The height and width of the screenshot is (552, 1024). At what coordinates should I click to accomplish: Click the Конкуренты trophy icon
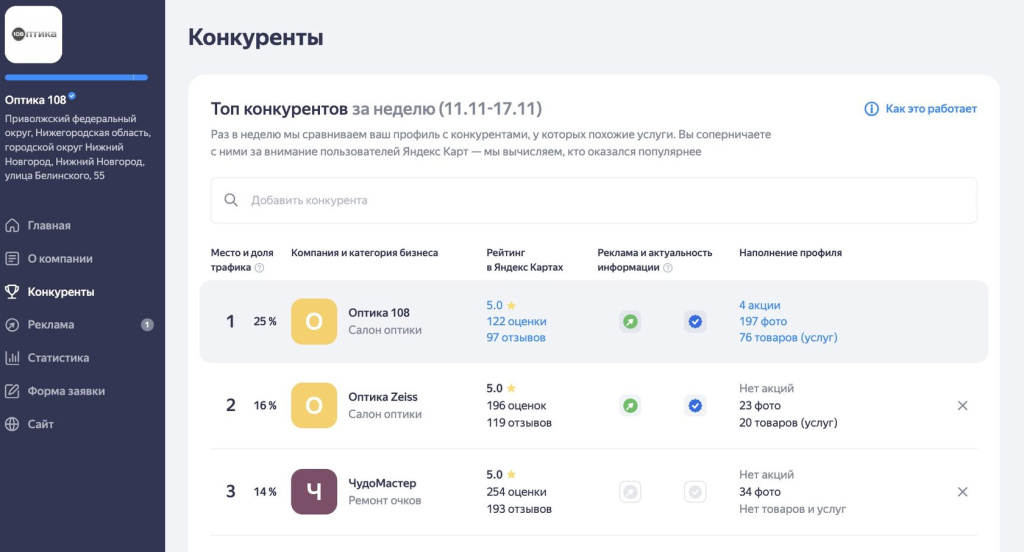pyautogui.click(x=12, y=292)
